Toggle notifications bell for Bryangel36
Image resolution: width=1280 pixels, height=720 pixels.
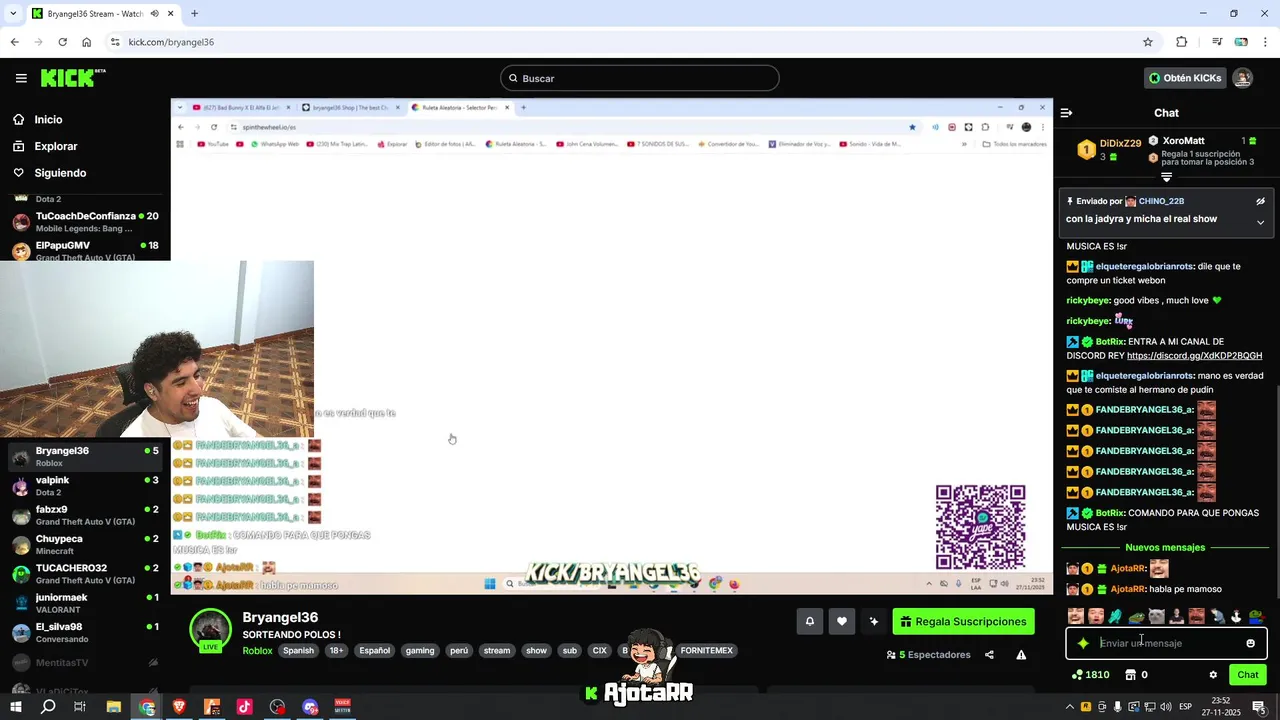pos(810,622)
